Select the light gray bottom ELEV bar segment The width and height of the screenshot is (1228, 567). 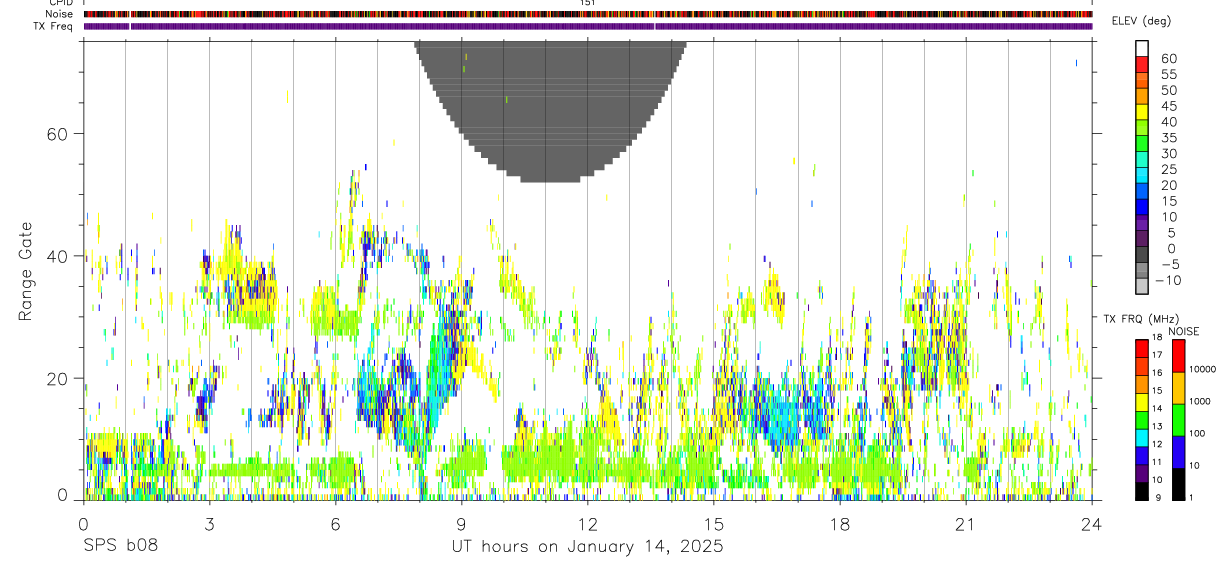click(1143, 285)
